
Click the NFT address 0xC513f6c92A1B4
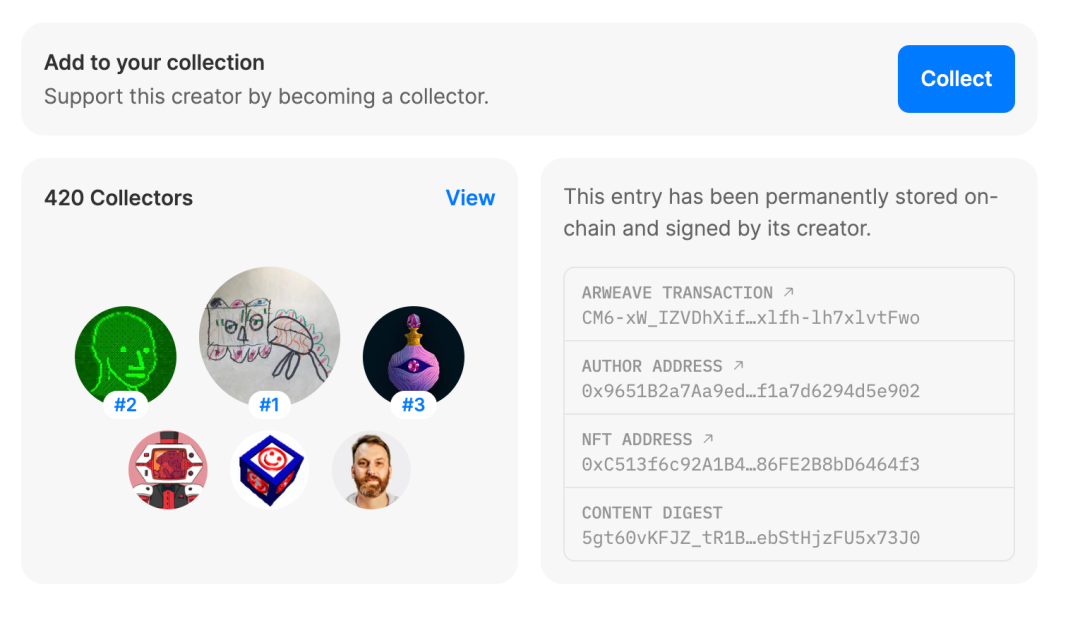click(750, 464)
